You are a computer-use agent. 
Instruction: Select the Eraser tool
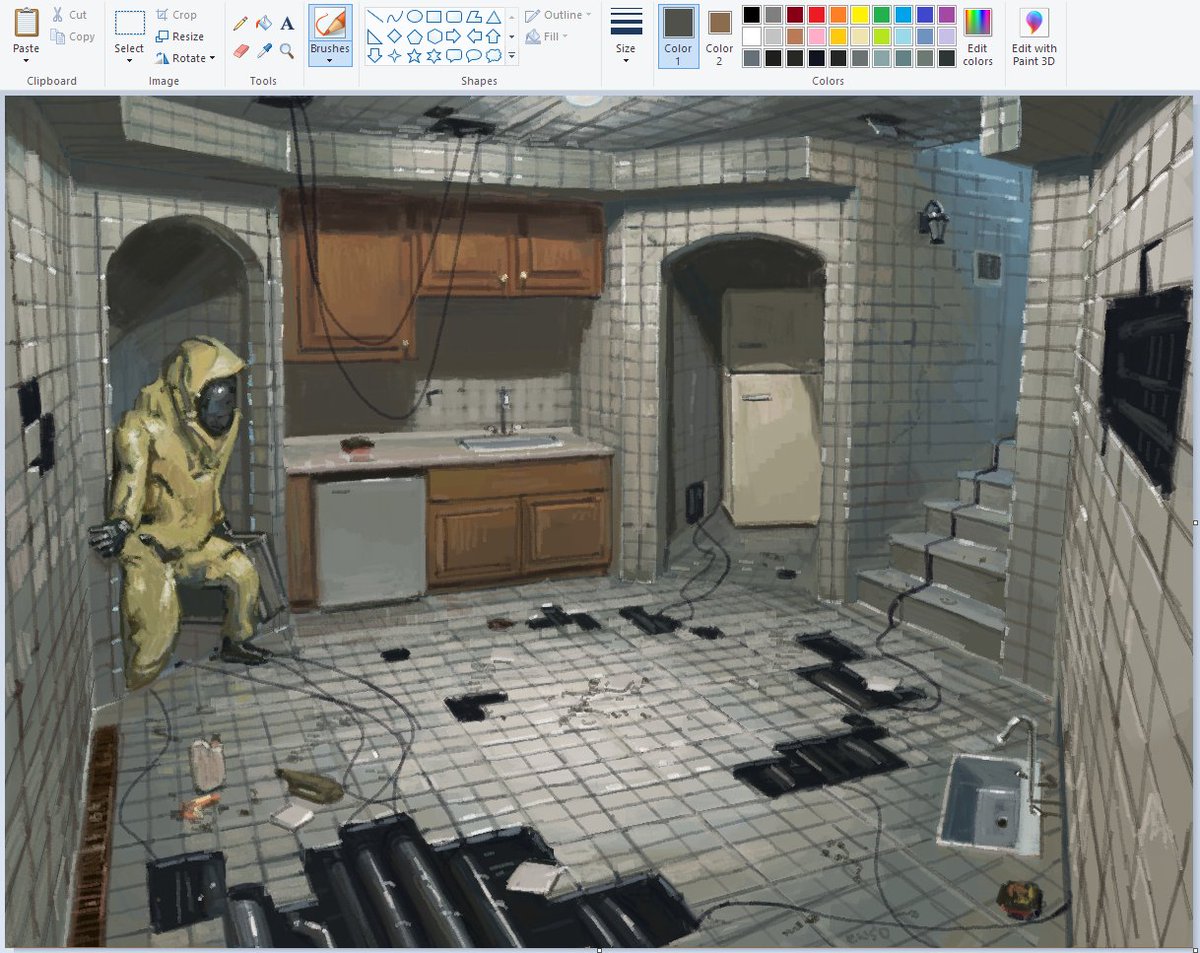coord(240,50)
